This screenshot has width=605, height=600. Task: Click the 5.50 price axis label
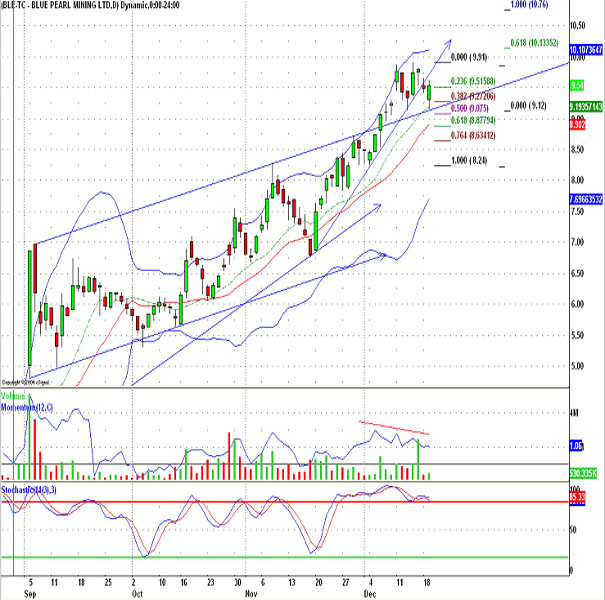pyautogui.click(x=578, y=335)
